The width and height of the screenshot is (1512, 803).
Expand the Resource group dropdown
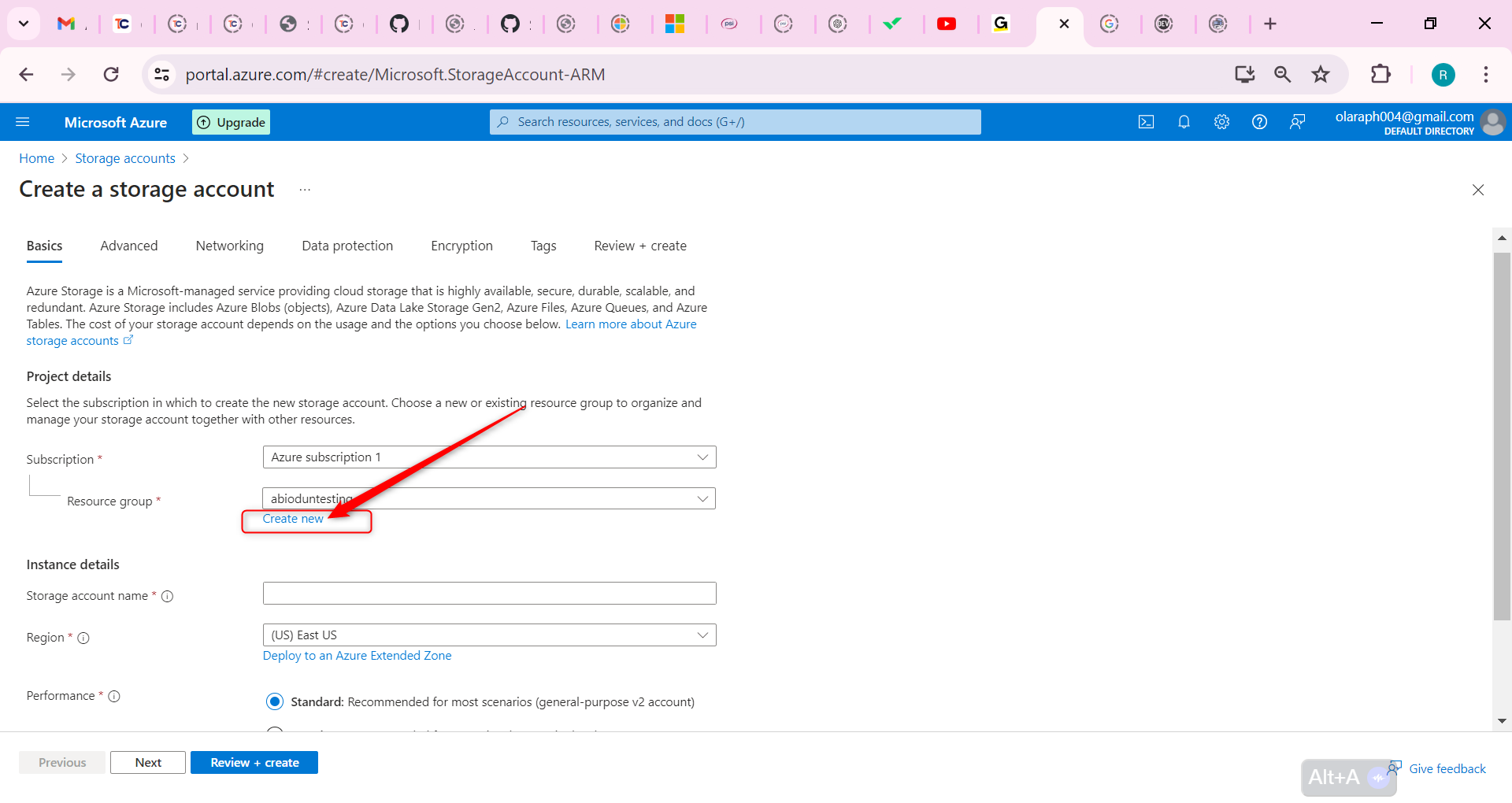489,498
